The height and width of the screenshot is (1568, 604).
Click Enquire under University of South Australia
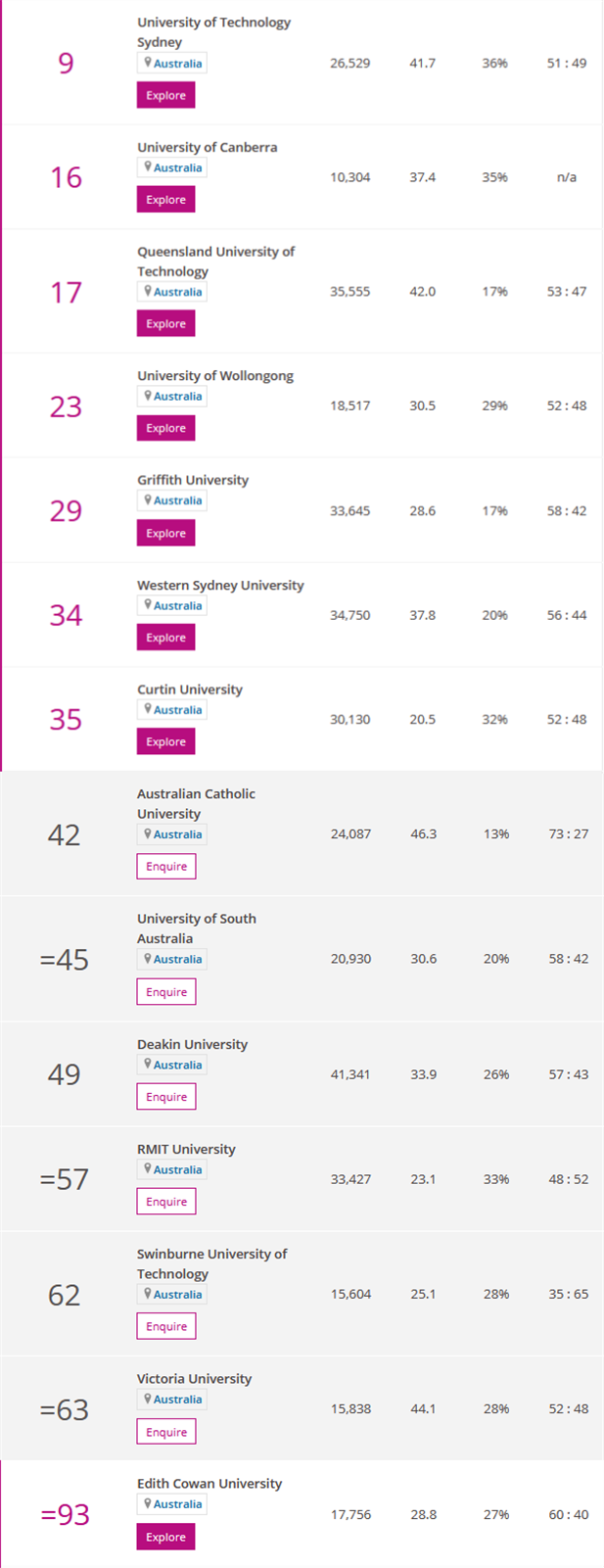(x=166, y=992)
